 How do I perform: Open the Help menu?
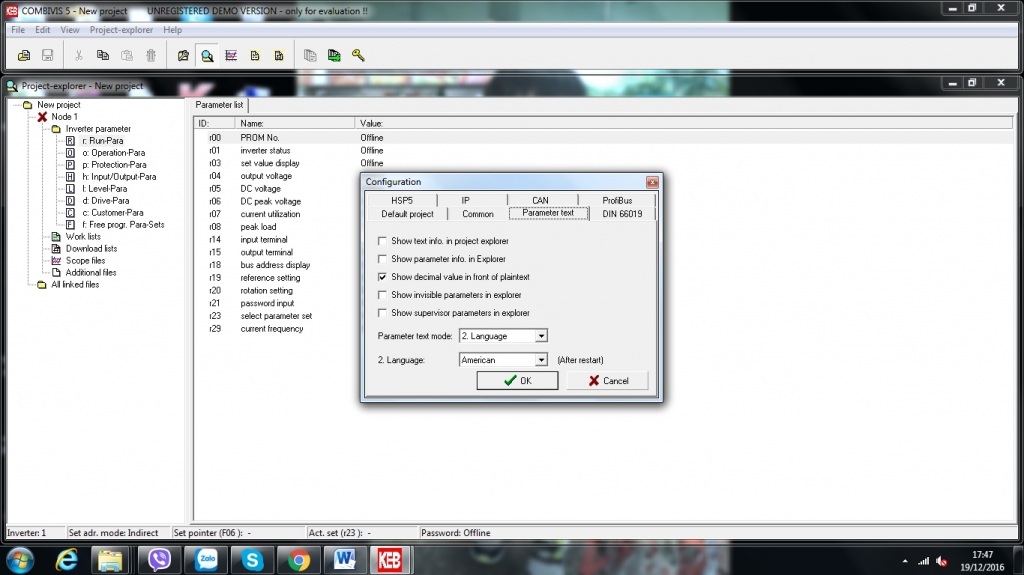coord(172,30)
